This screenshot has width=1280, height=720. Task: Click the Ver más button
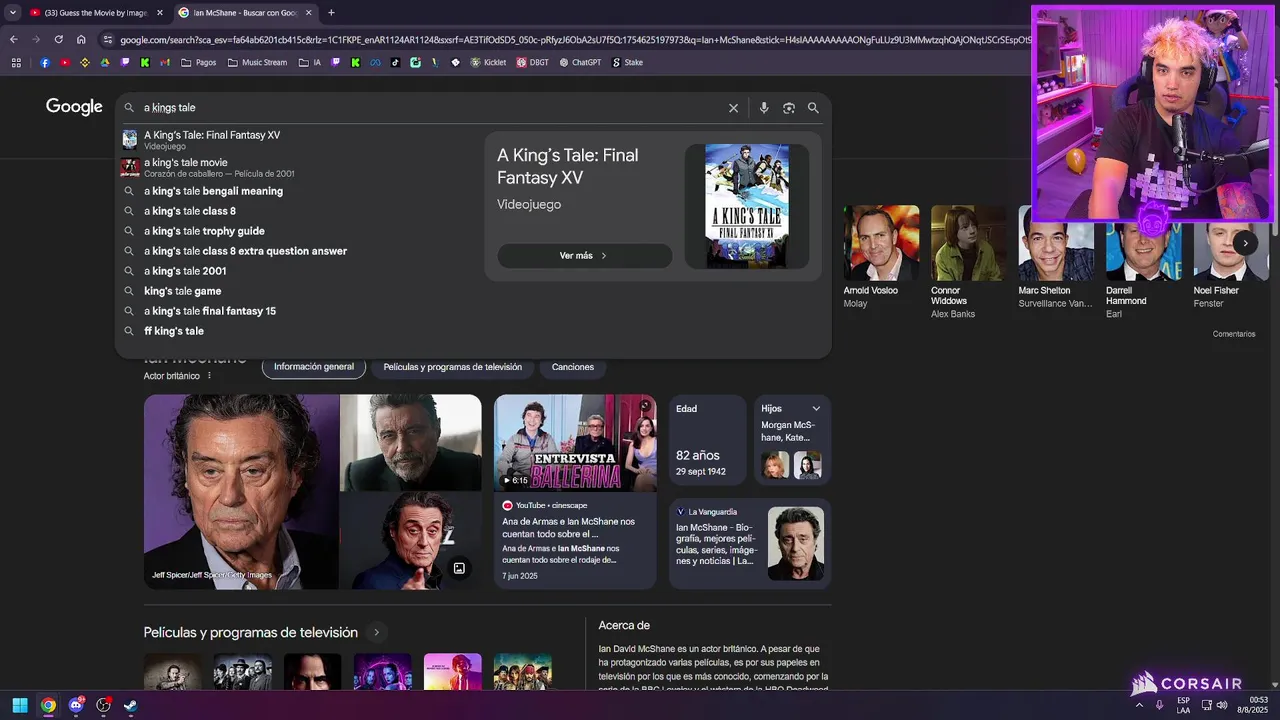pos(584,256)
